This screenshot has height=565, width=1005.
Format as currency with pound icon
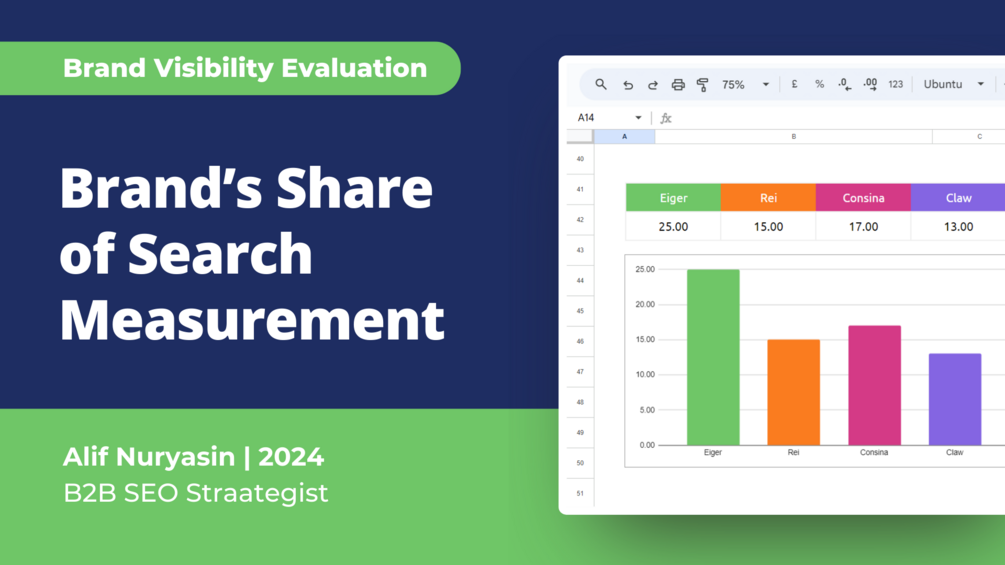pos(794,84)
